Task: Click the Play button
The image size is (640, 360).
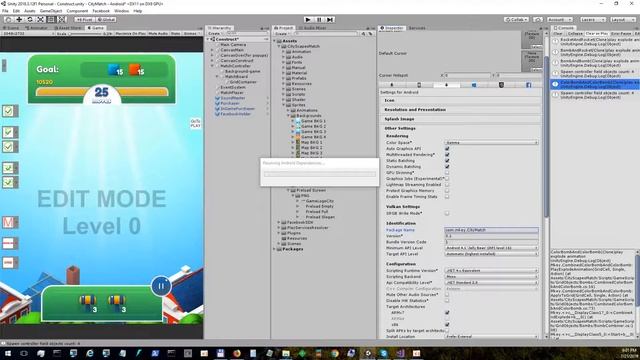Action: (x=308, y=19)
